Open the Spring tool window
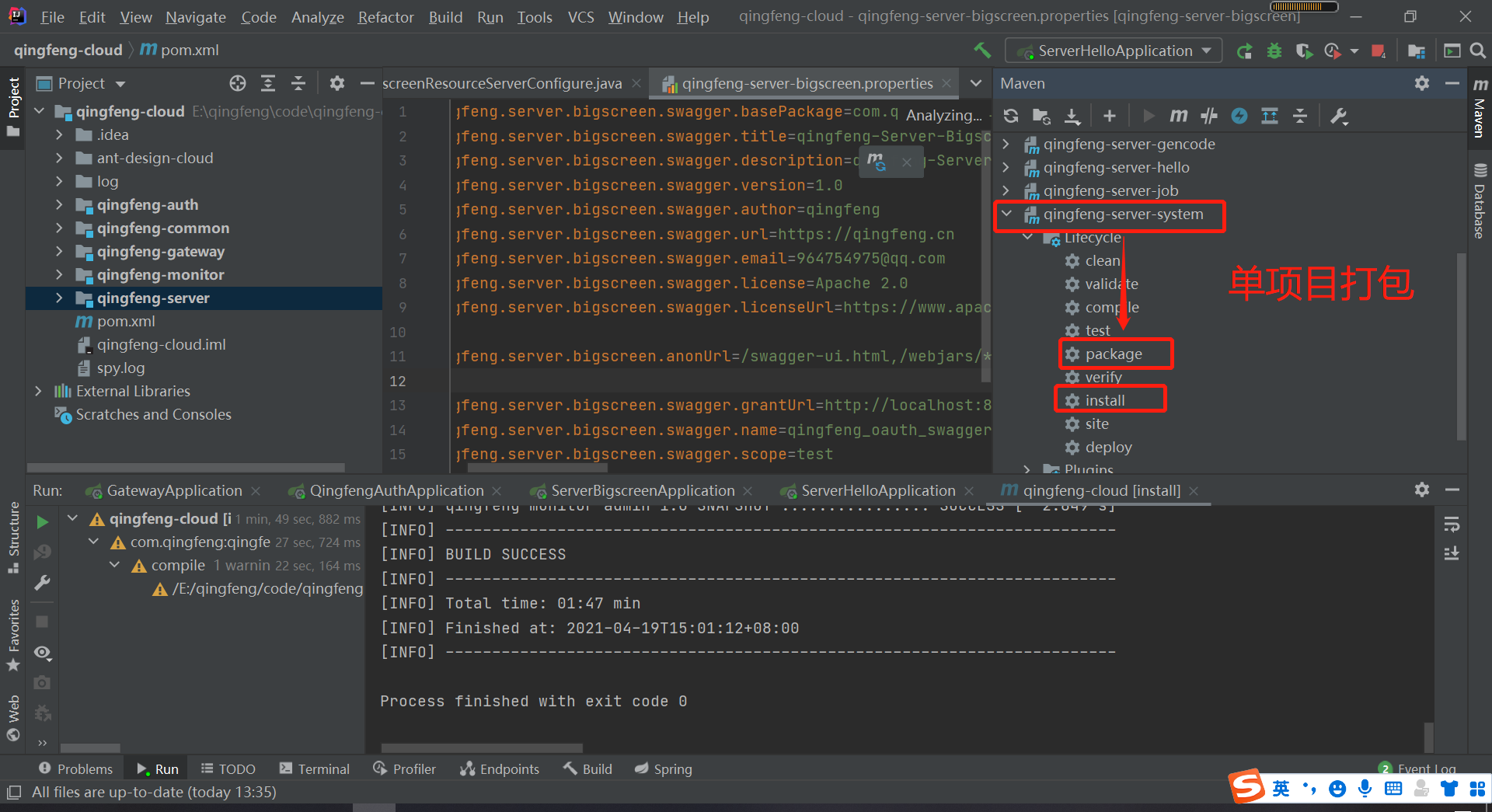This screenshot has height=812, width=1492. point(664,768)
